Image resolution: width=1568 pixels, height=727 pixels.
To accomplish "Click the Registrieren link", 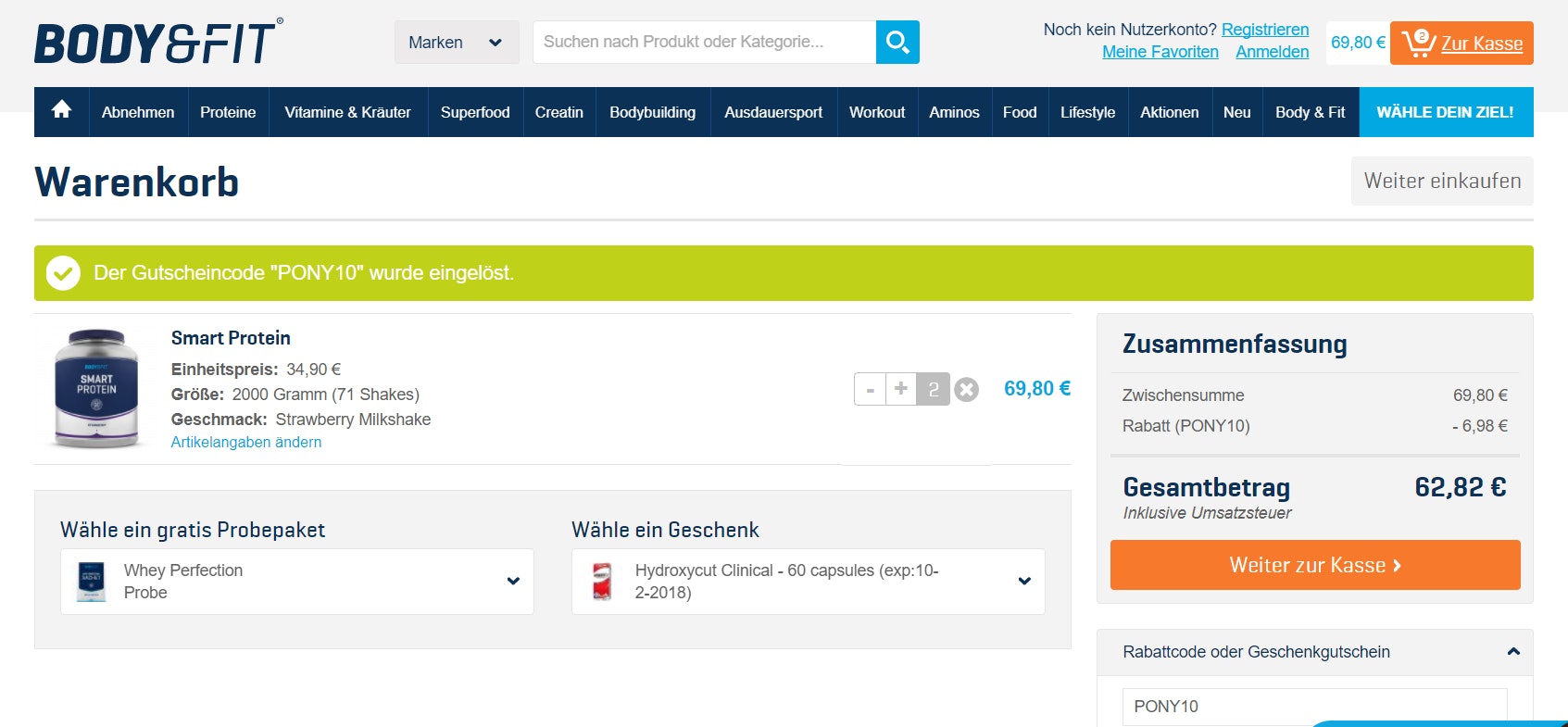I will point(1264,30).
